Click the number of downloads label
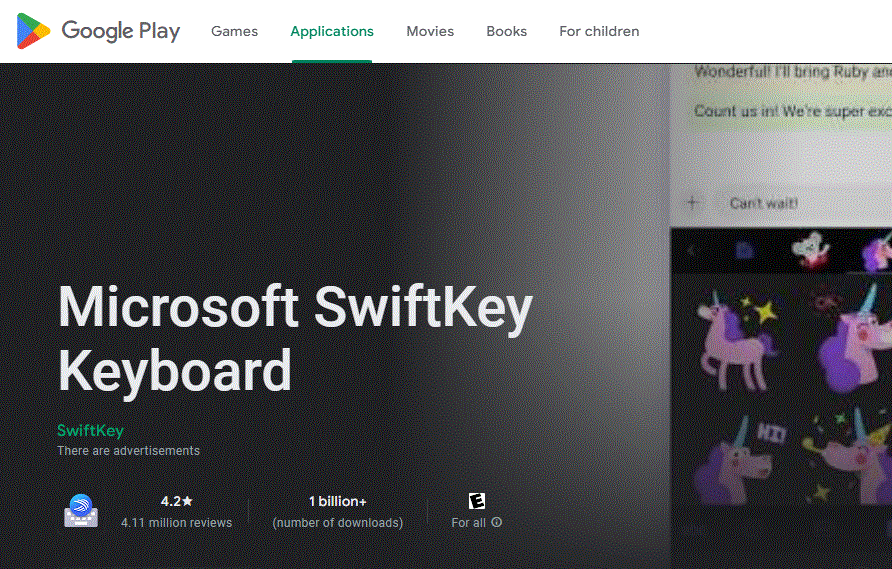Screen dimensions: 892x569 point(338,522)
